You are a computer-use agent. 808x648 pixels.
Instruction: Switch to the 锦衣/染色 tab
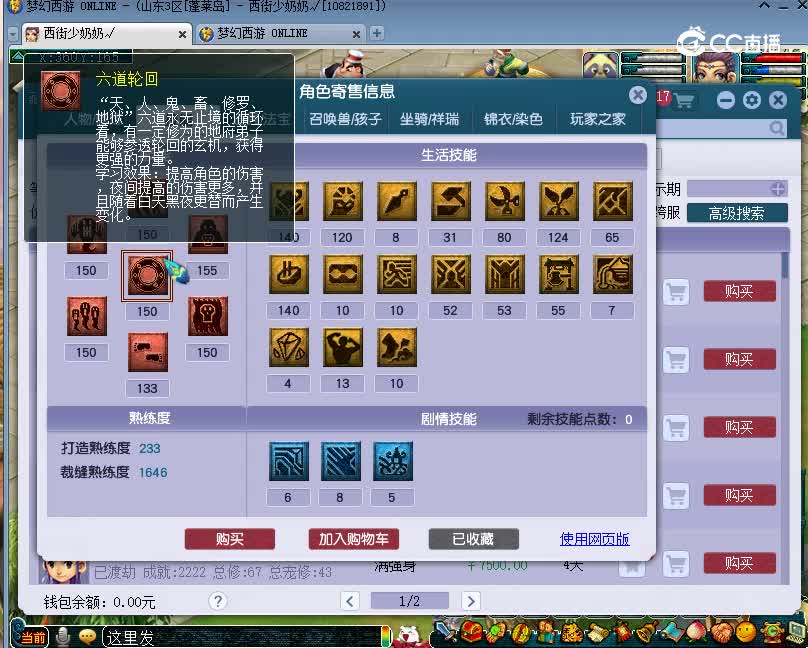pos(513,120)
